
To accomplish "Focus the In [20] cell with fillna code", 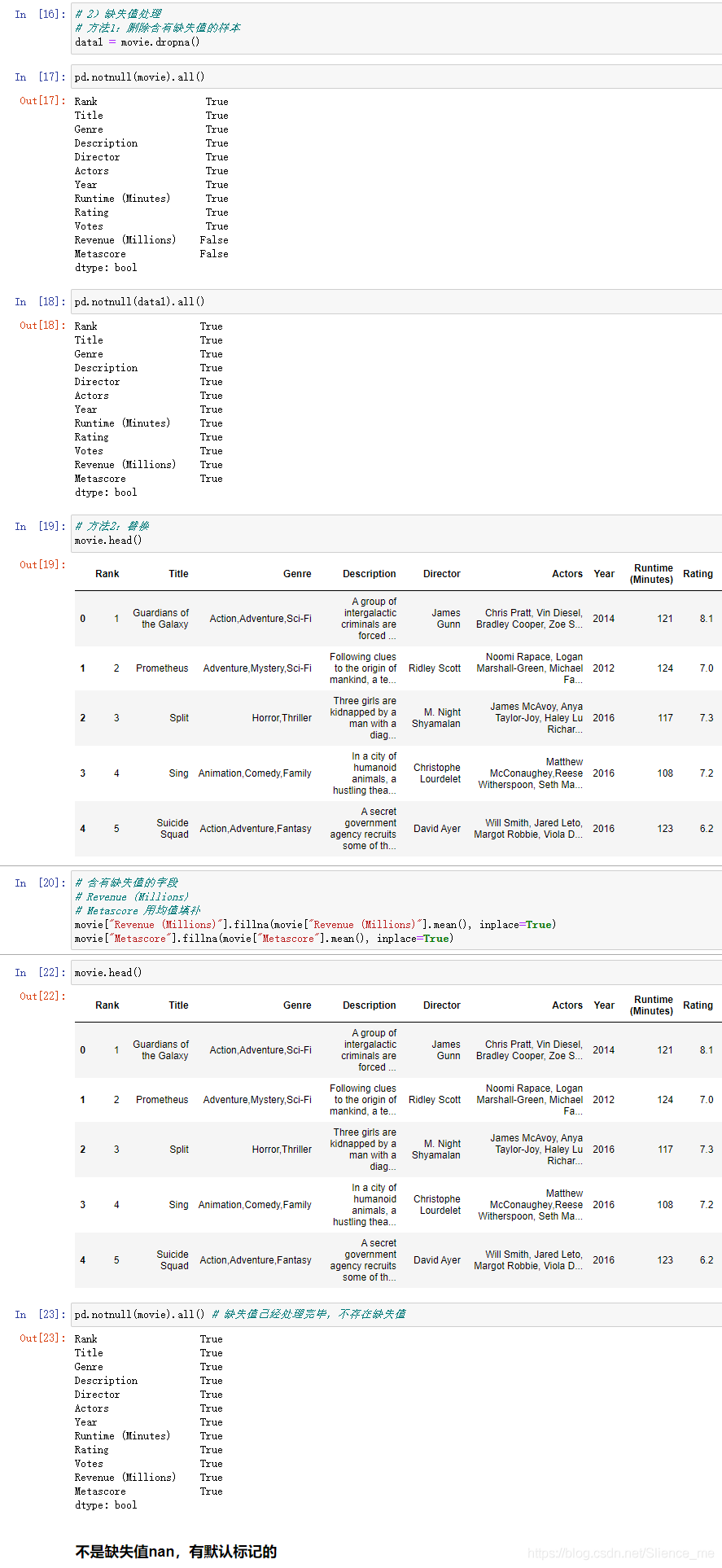I will (x=396, y=910).
